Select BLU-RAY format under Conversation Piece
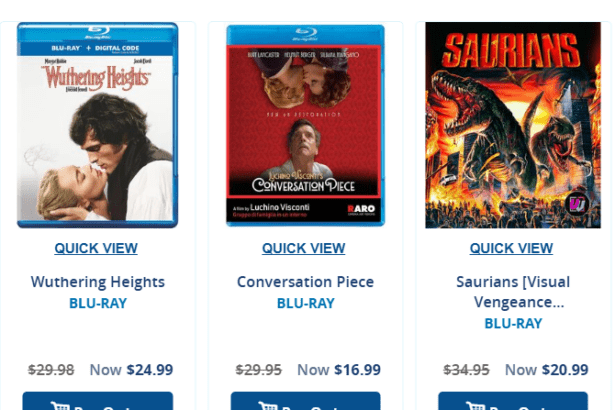 [306, 303]
